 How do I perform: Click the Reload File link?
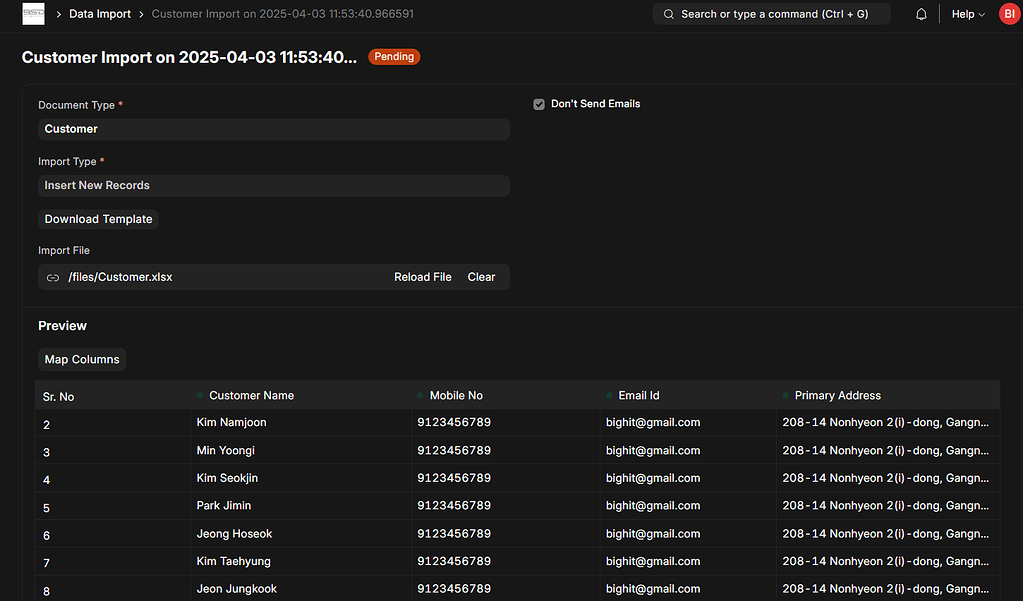coord(422,277)
